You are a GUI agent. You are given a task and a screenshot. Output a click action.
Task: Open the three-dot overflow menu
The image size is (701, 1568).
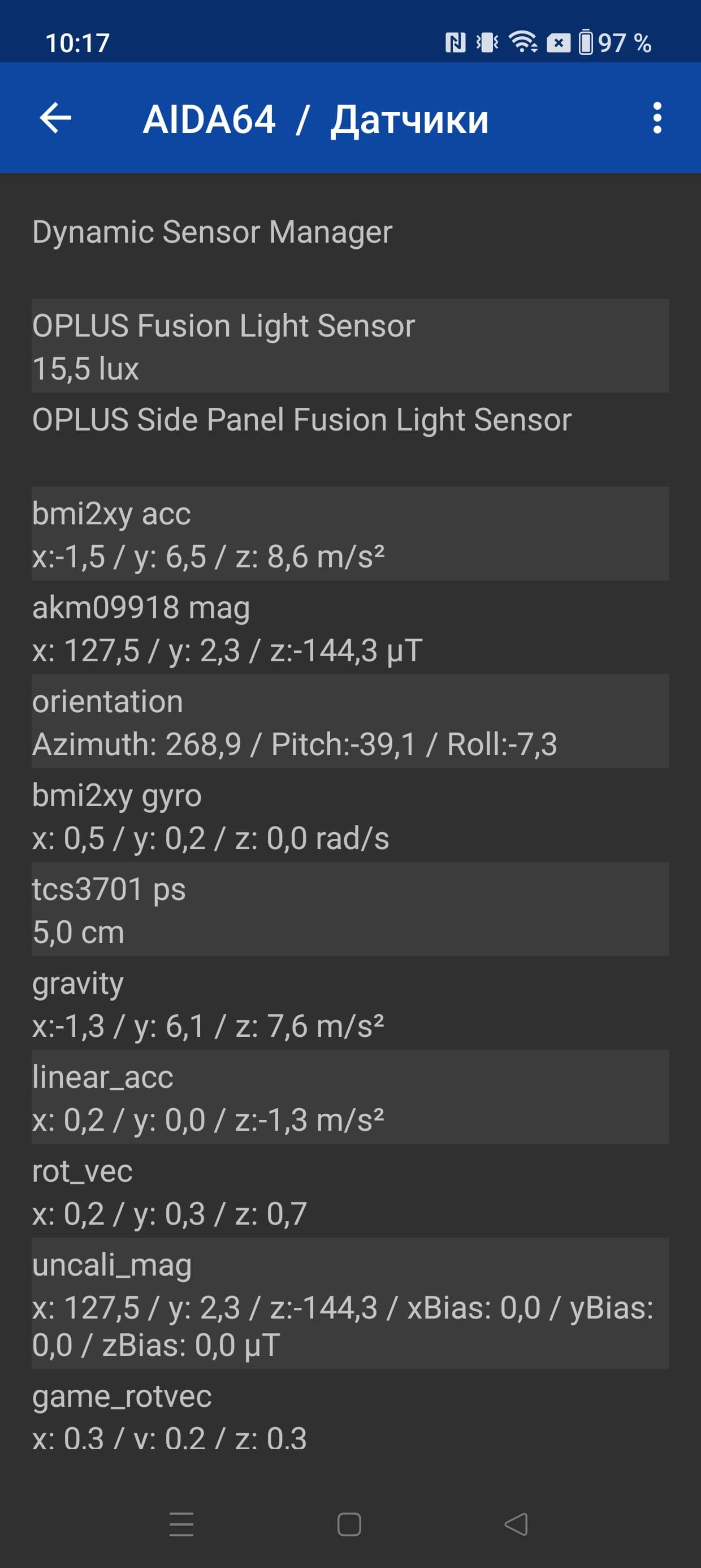pos(656,118)
